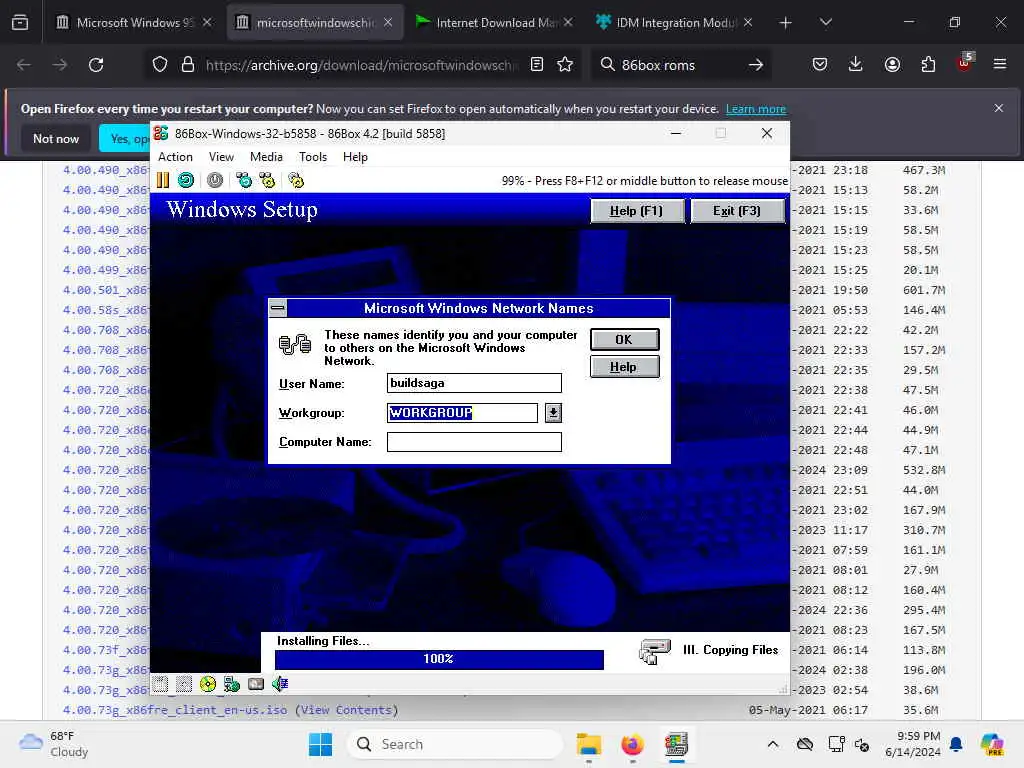Open 86Box settings gear toolbar icon
The width and height of the screenshot is (1024, 768).
296,180
